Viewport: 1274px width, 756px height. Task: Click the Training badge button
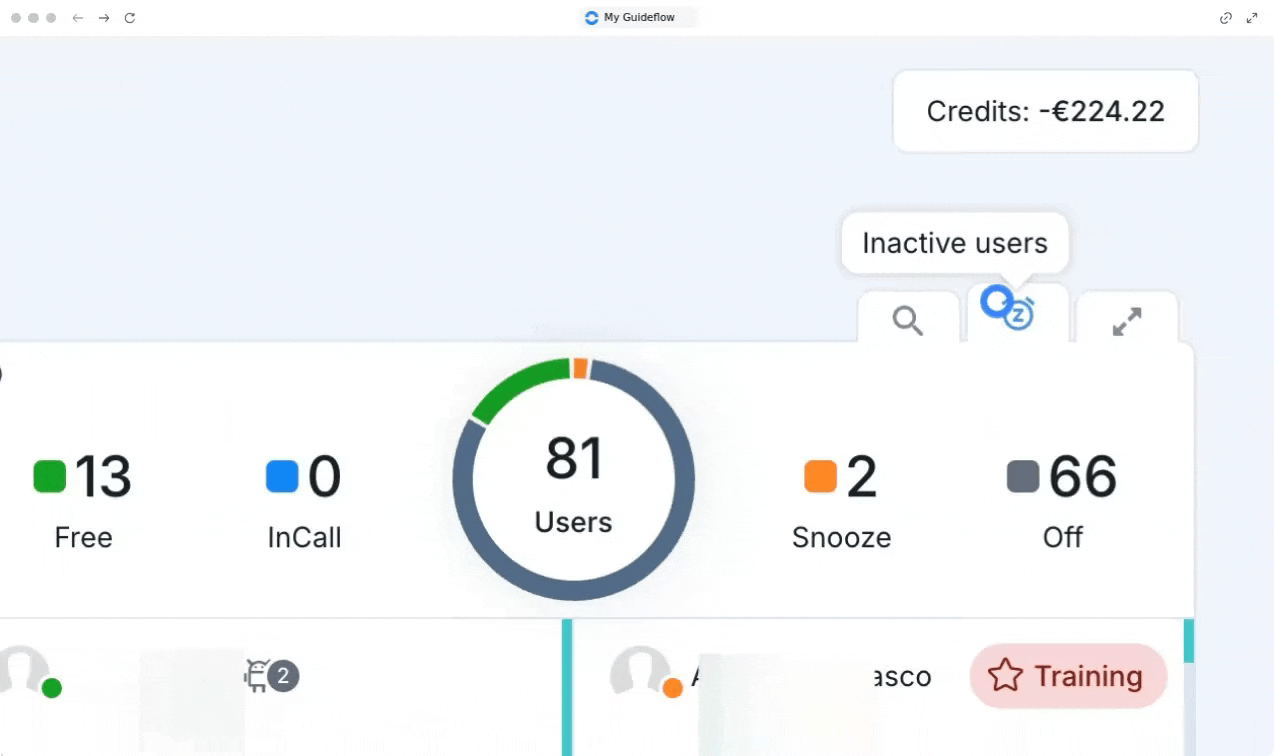coord(1067,676)
